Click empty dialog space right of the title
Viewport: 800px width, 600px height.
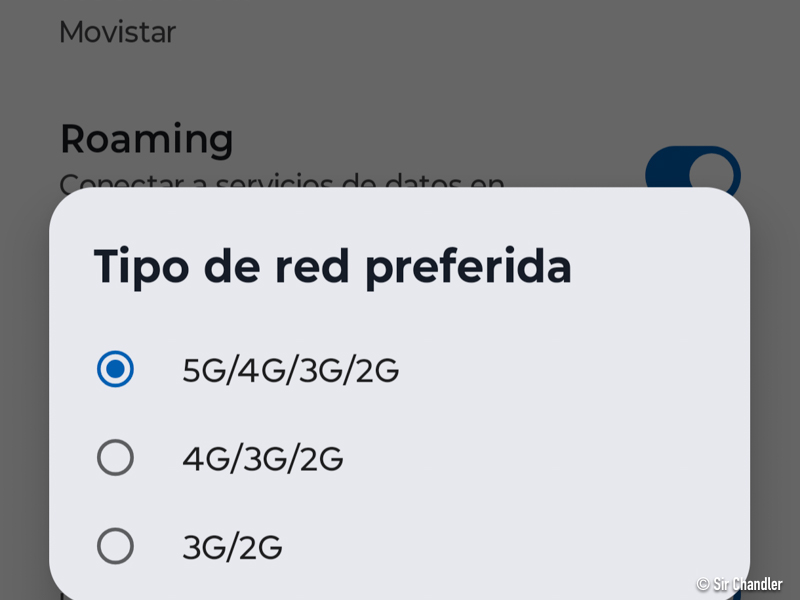[660, 267]
